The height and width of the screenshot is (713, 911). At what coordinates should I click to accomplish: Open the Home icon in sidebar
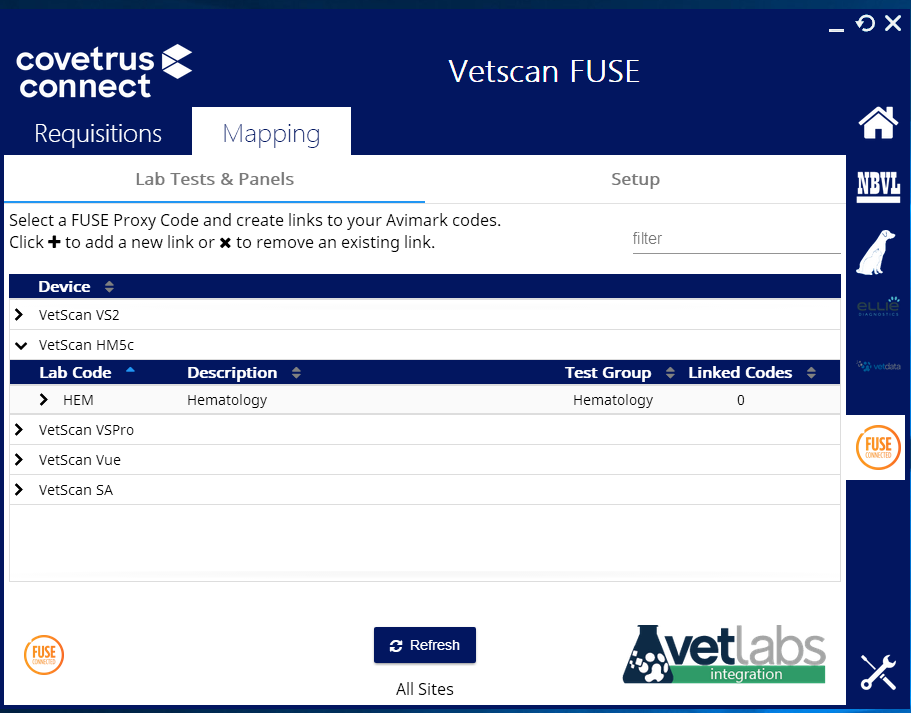point(878,123)
